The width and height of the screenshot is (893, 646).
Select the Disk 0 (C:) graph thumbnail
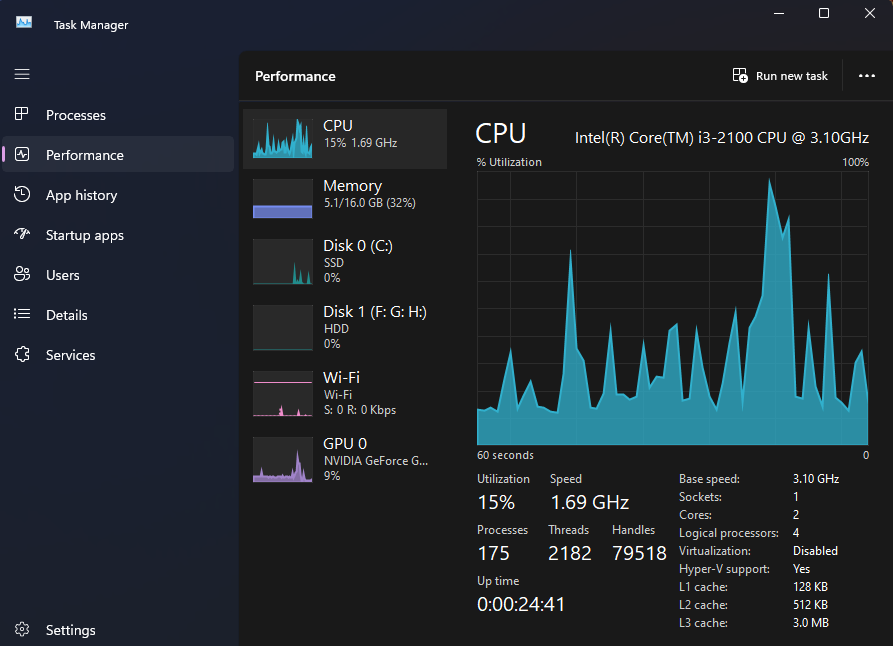click(x=282, y=261)
